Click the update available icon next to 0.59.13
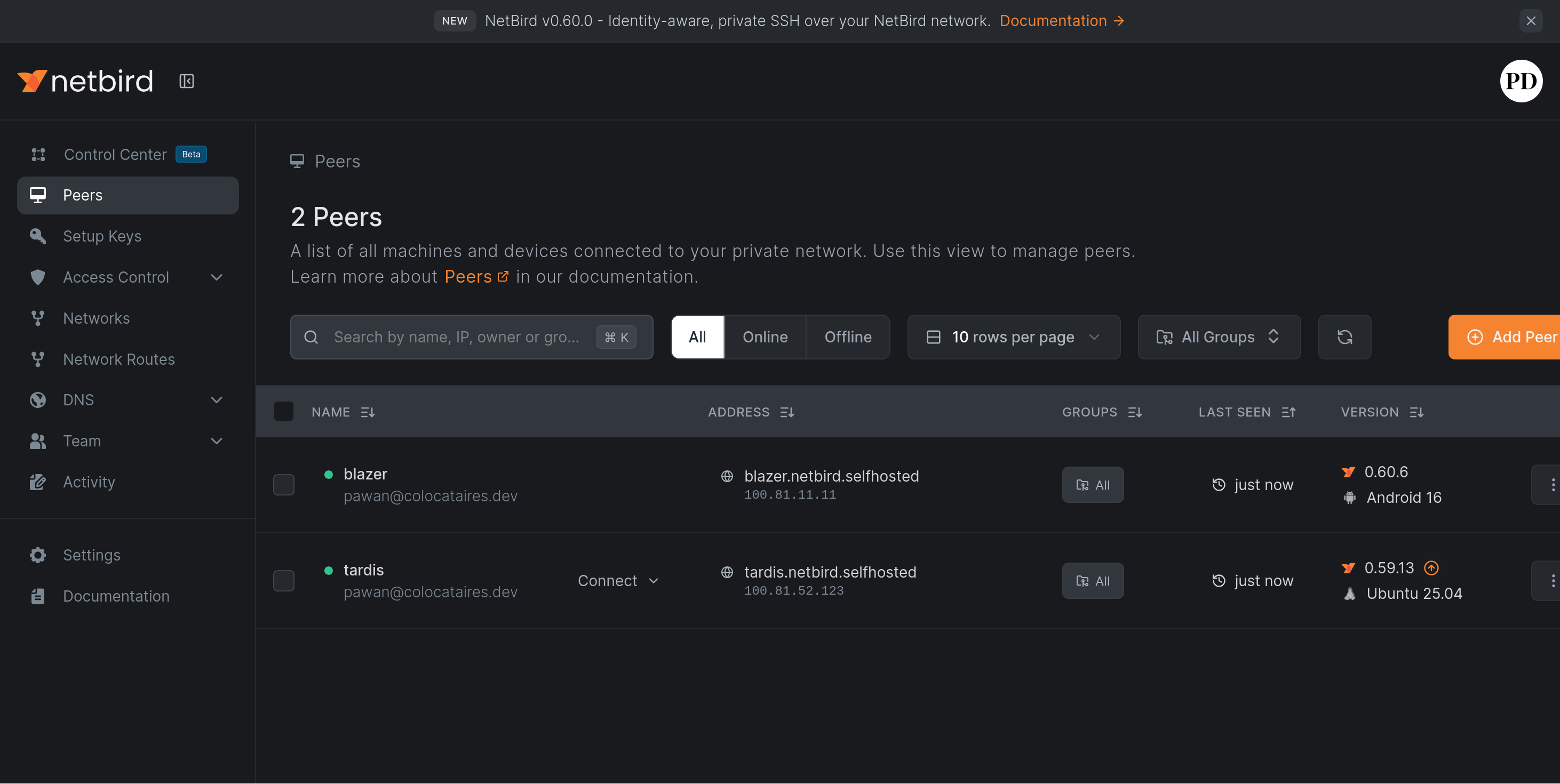This screenshot has width=1560, height=784. tap(1431, 568)
